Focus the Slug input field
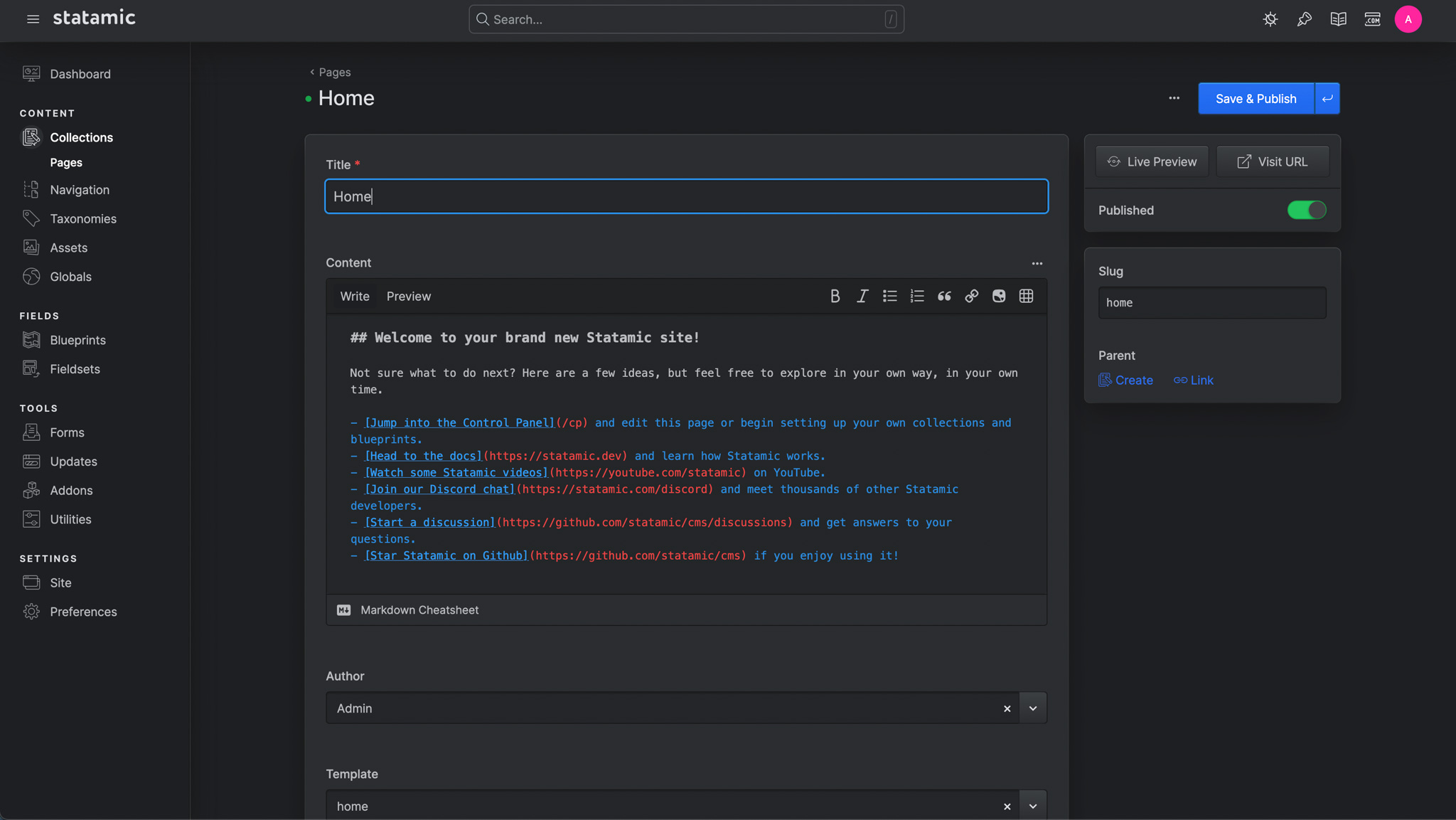The width and height of the screenshot is (1456, 820). (x=1211, y=303)
